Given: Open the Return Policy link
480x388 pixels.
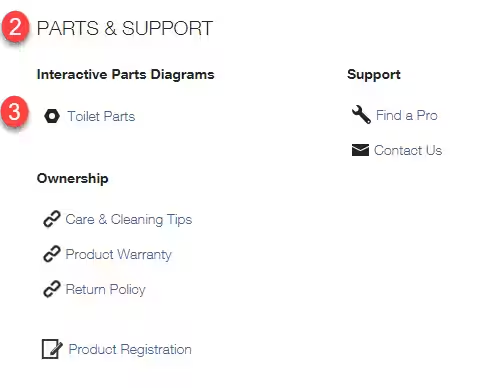Looking at the screenshot, I should coord(105,289).
